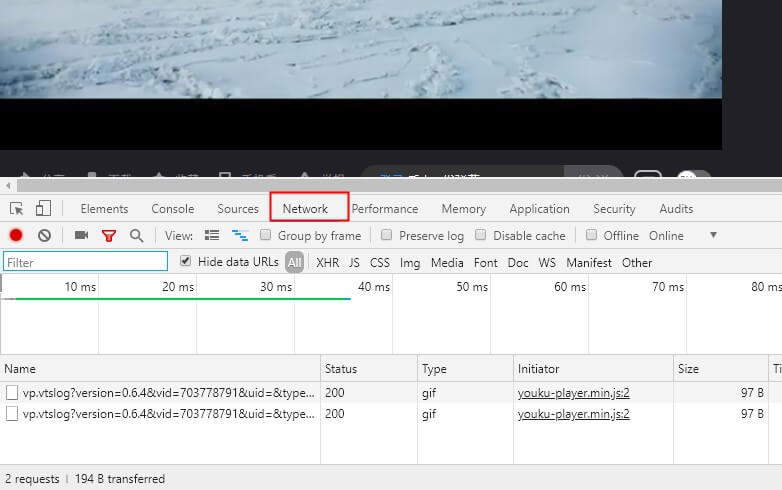Click the '194 B transferred' status text
Screen dimensions: 782x490
tap(120, 479)
